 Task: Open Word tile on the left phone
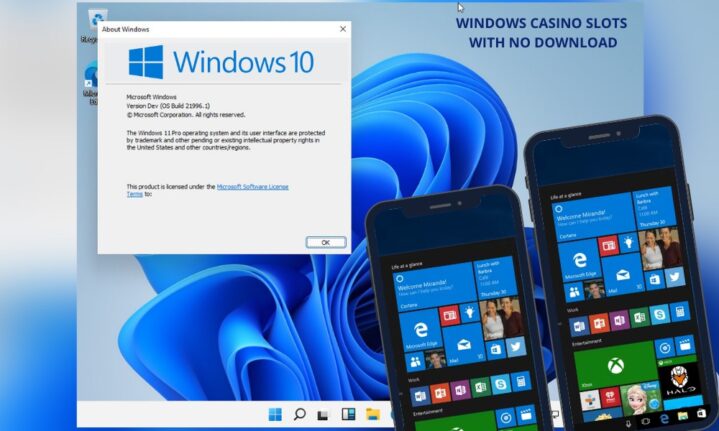(x=420, y=396)
